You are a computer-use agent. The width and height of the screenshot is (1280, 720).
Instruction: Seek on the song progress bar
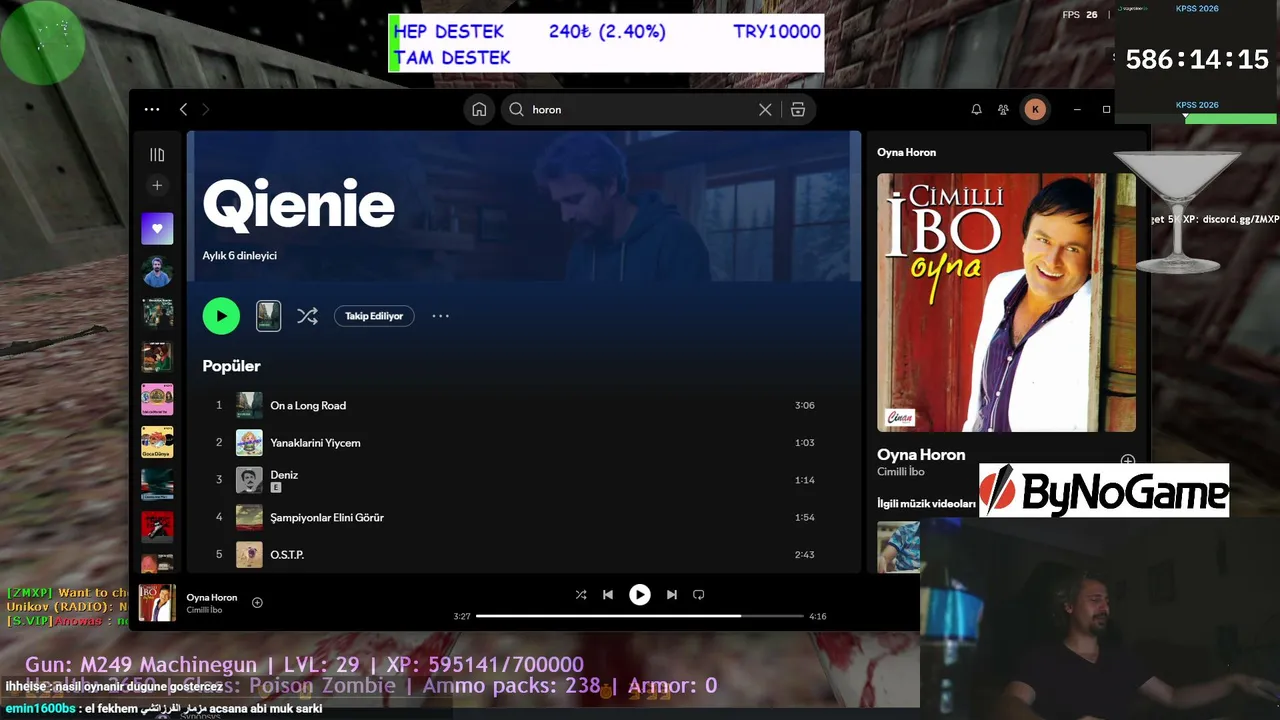coord(640,616)
